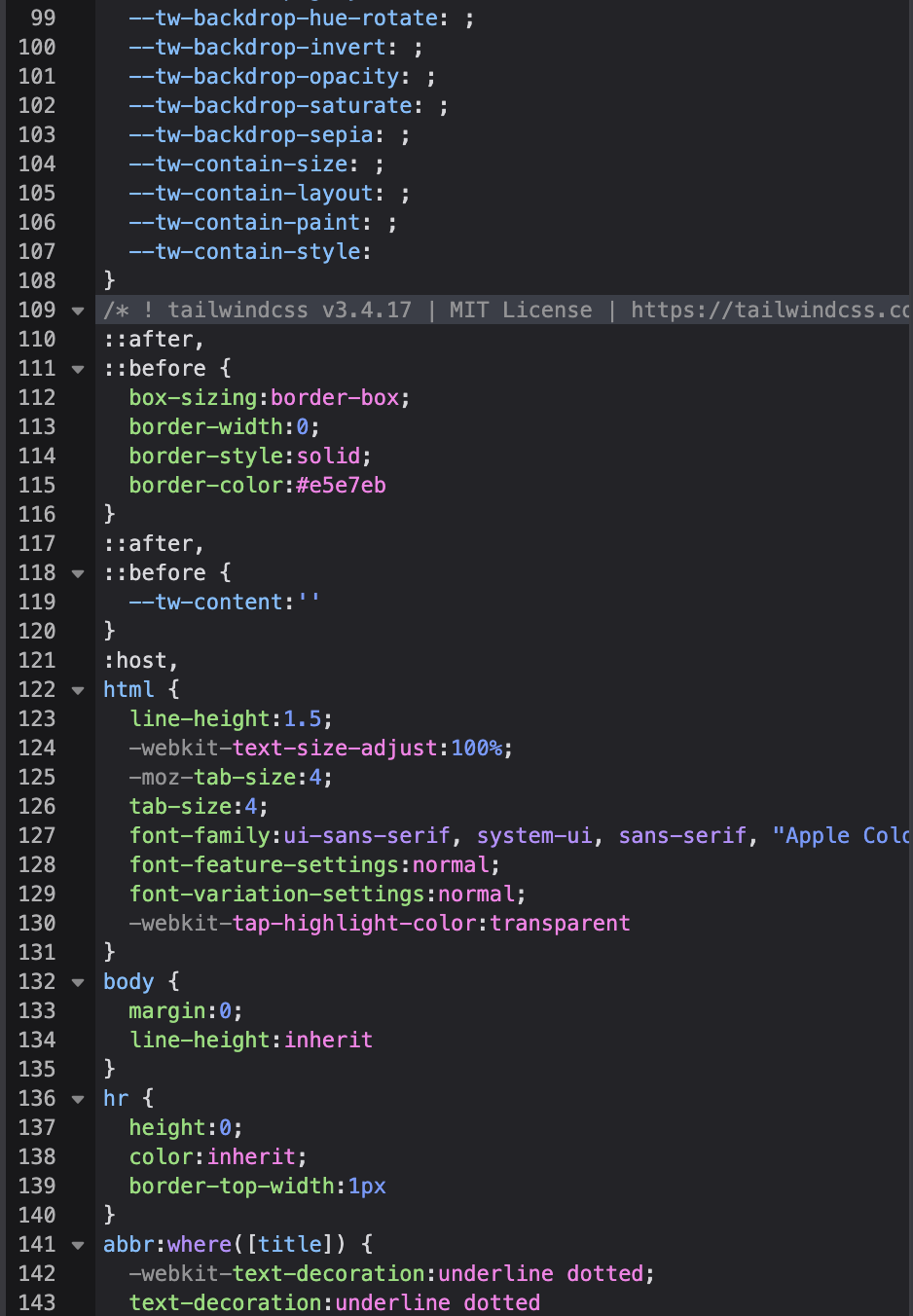Fold the body rule block
The image size is (913, 1316).
coord(78,982)
